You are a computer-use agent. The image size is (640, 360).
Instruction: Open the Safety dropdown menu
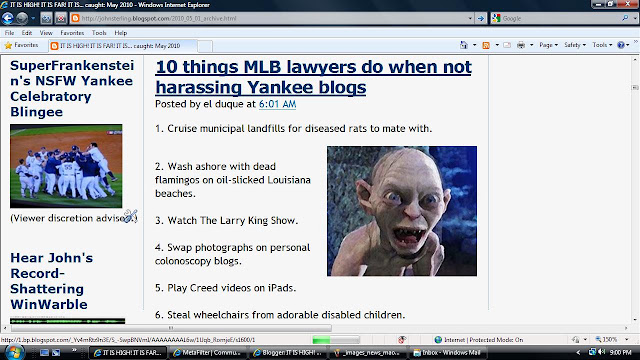pos(575,45)
